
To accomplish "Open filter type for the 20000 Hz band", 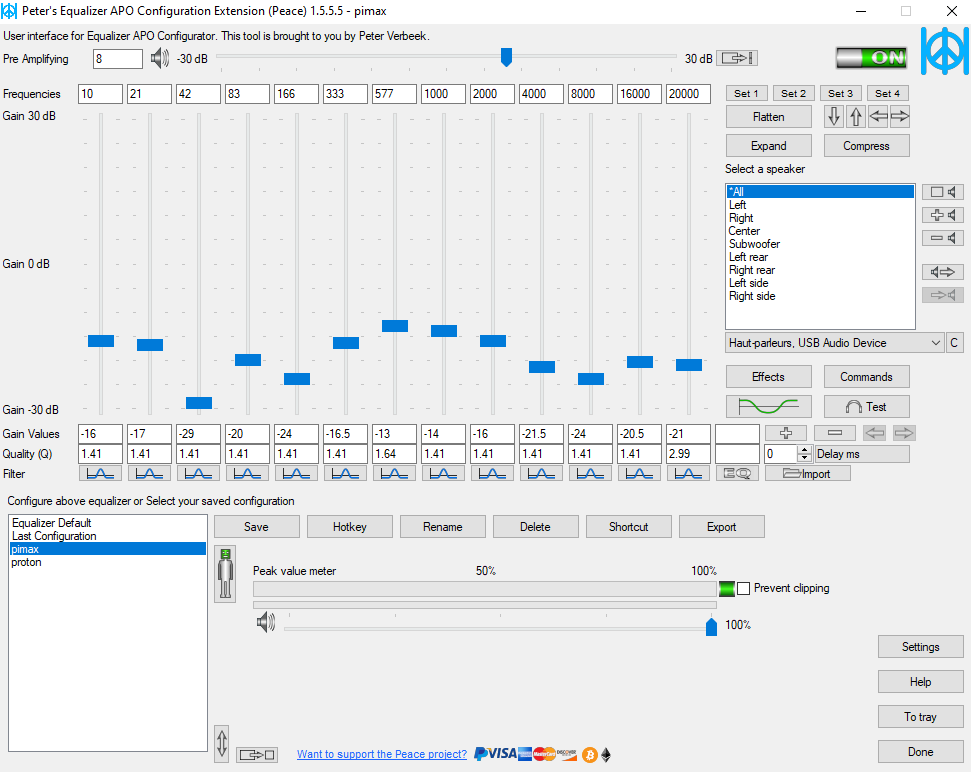I will point(688,474).
